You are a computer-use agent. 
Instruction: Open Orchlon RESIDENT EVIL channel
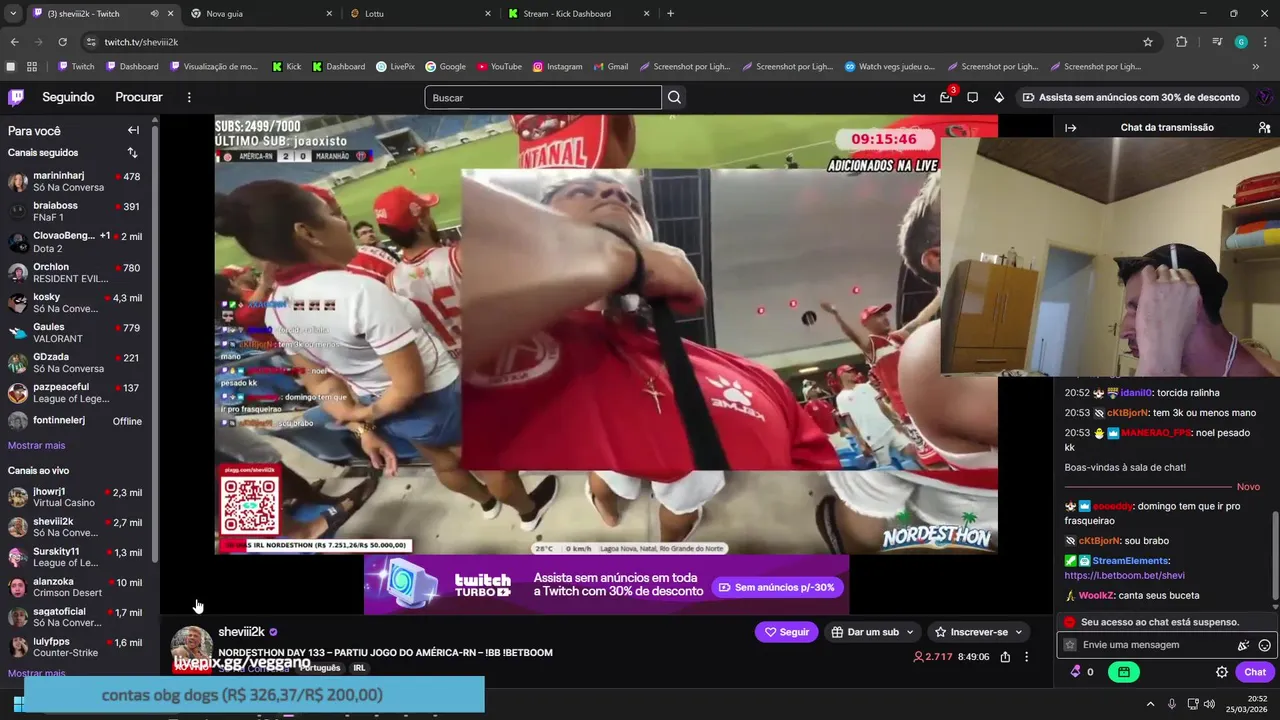click(76, 273)
